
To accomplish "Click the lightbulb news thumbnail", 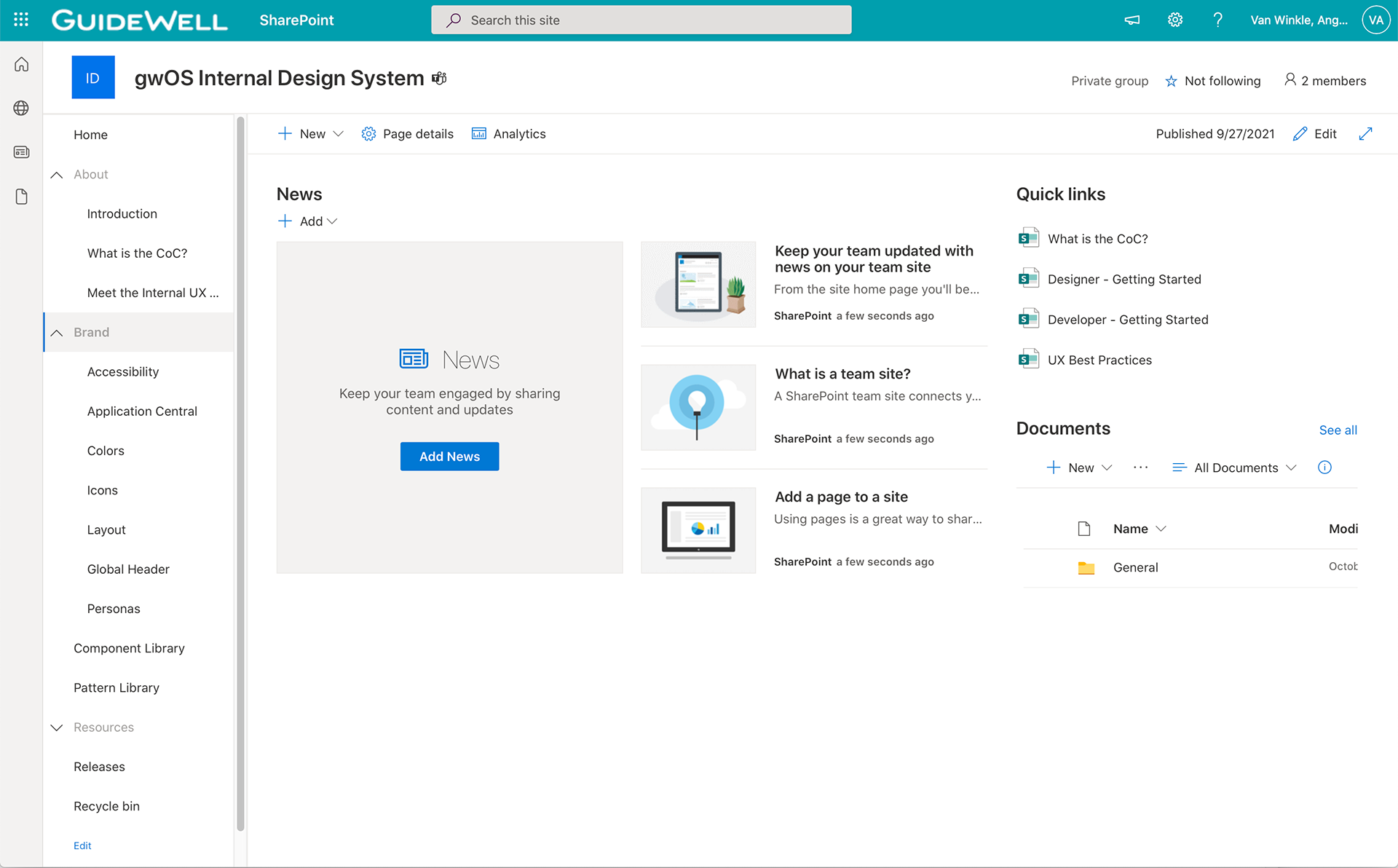I will tap(698, 408).
